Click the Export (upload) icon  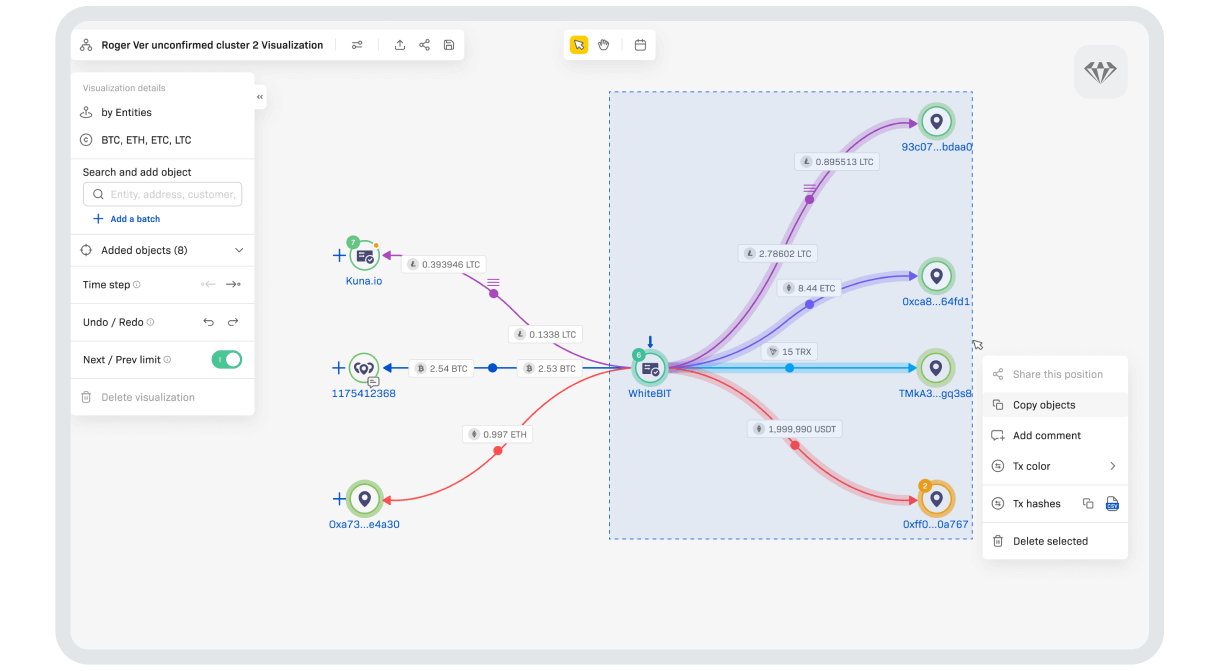399,44
